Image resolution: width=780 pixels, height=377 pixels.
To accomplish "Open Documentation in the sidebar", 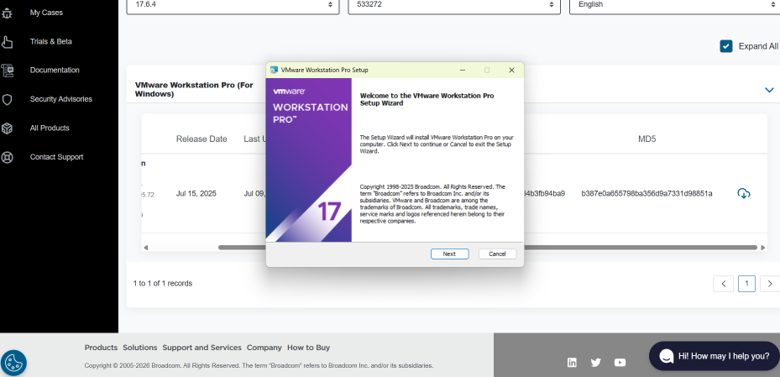I will [x=55, y=70].
